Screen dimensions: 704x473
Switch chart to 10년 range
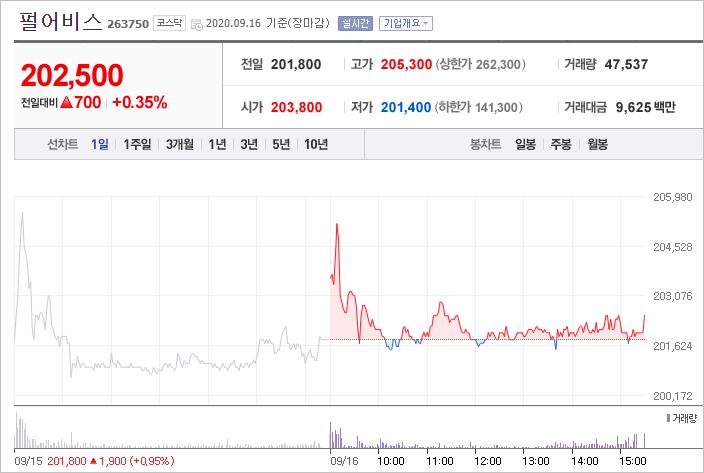pos(316,144)
